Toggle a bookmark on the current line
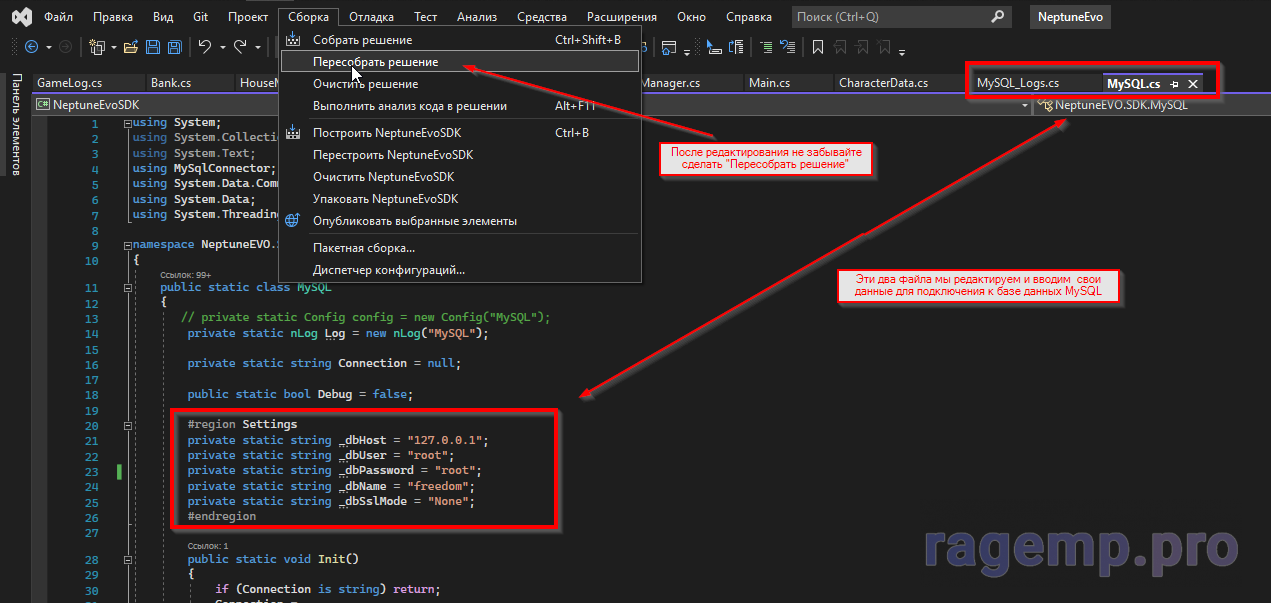Screen dimensions: 1271x603 (818, 47)
